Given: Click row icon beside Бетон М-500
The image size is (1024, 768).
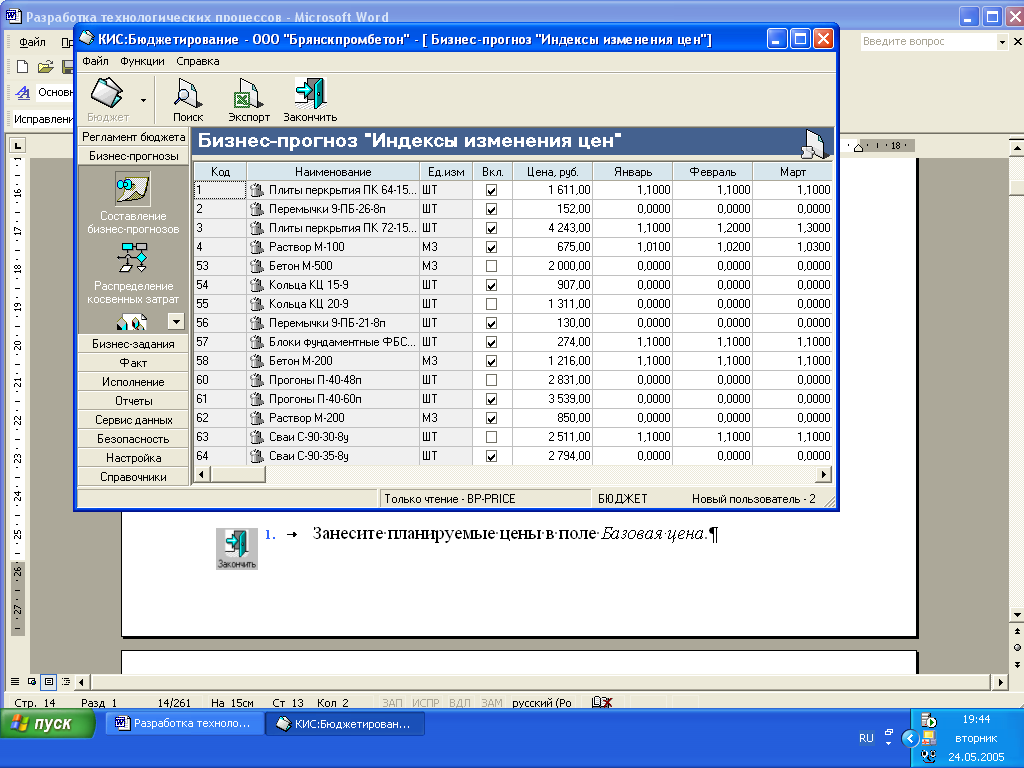Looking at the screenshot, I should coord(257,266).
